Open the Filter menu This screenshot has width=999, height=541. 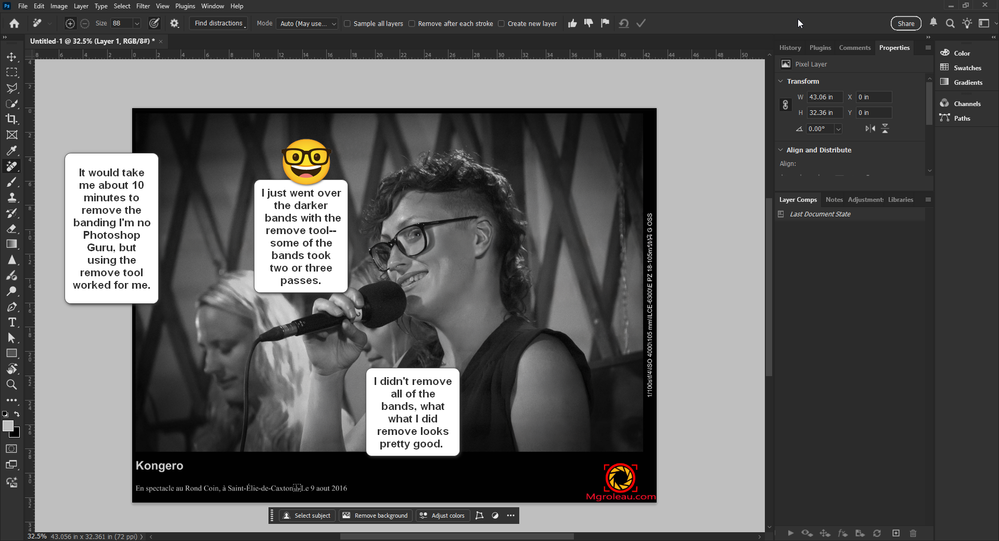coord(143,6)
